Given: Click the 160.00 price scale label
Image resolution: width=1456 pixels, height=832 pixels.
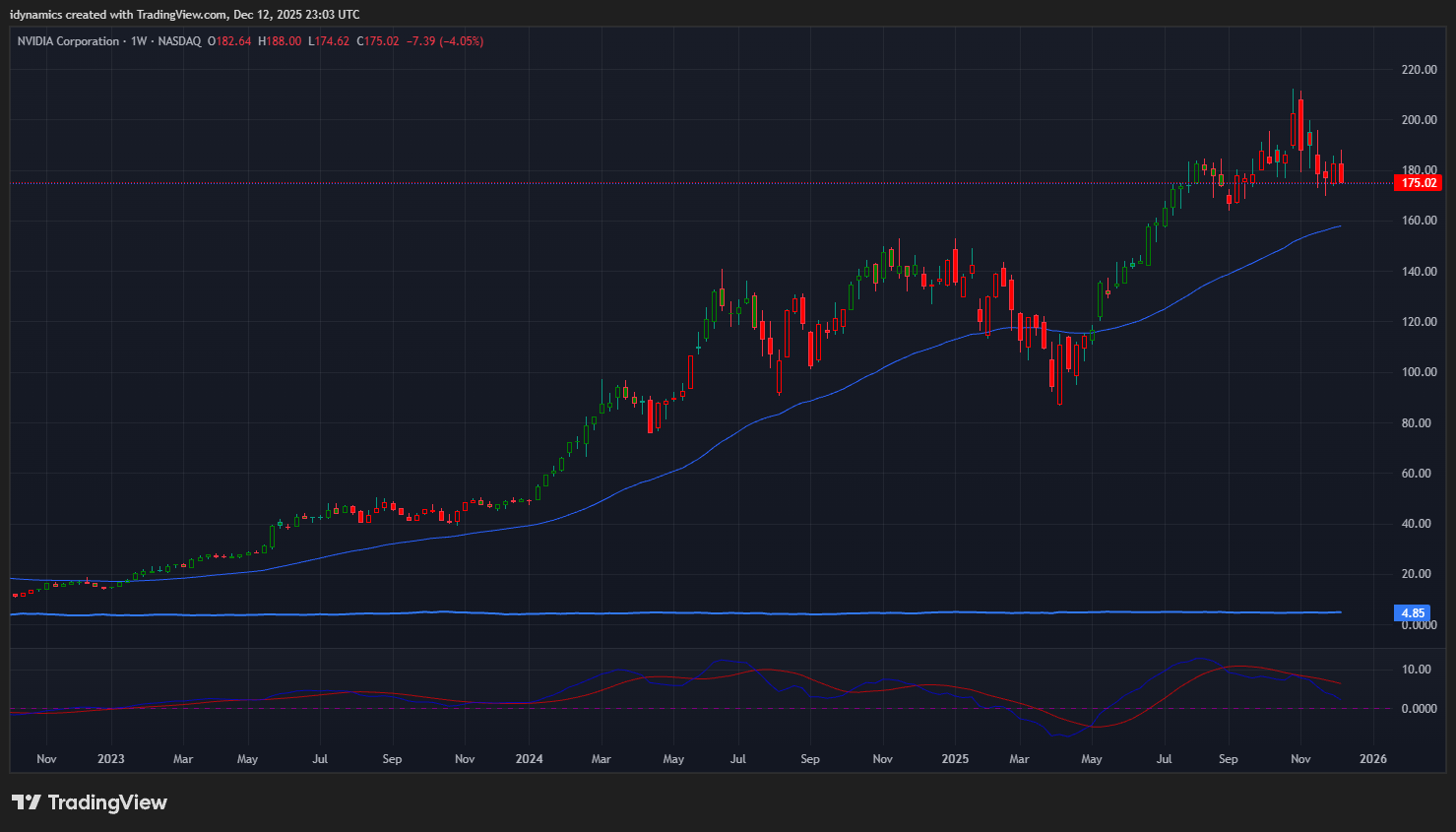Looking at the screenshot, I should click(x=1419, y=221).
